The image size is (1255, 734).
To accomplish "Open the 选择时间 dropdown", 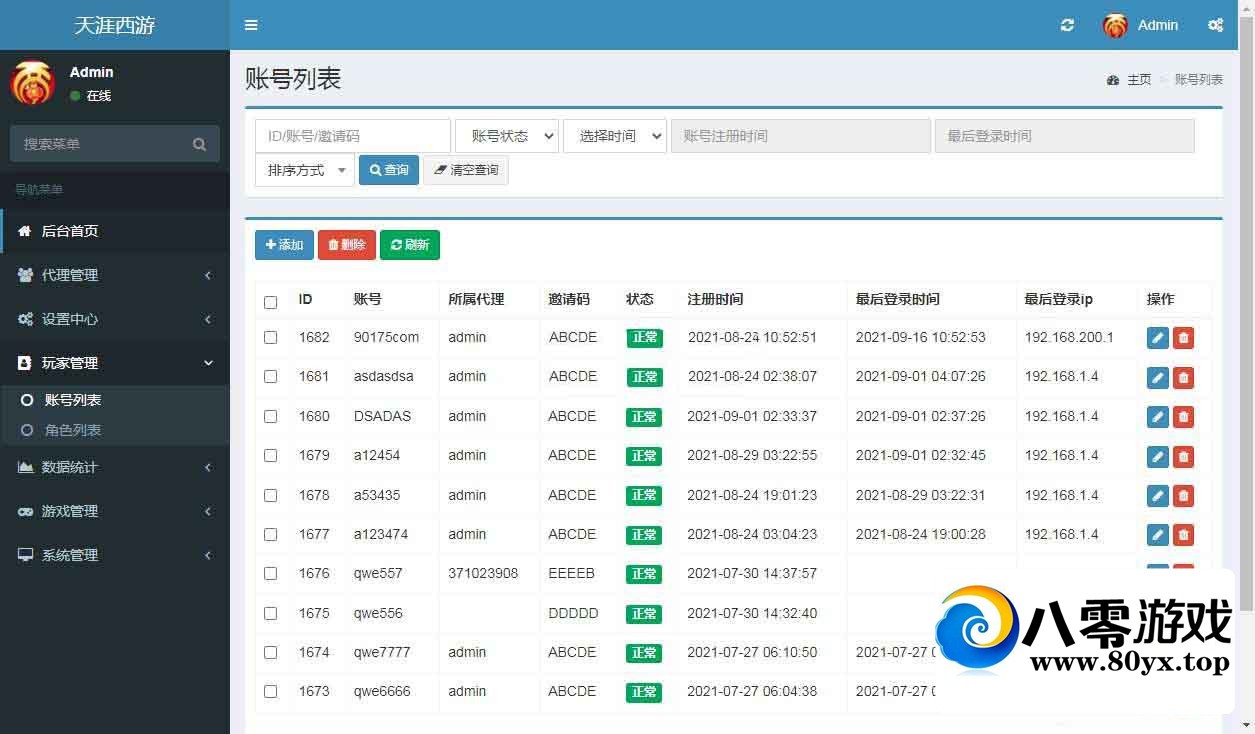I will 615,136.
